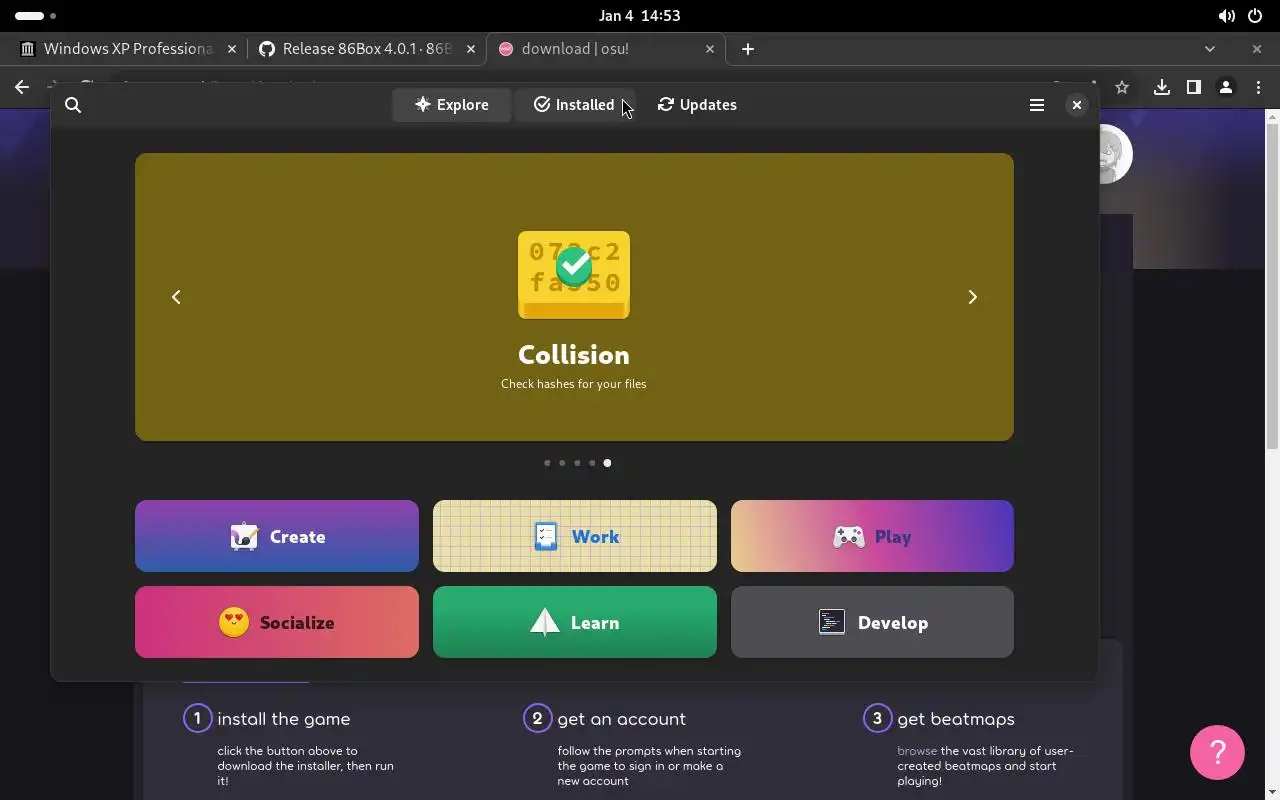Image resolution: width=1280 pixels, height=800 pixels.
Task: Select the second carousel page dot
Action: tap(562, 463)
